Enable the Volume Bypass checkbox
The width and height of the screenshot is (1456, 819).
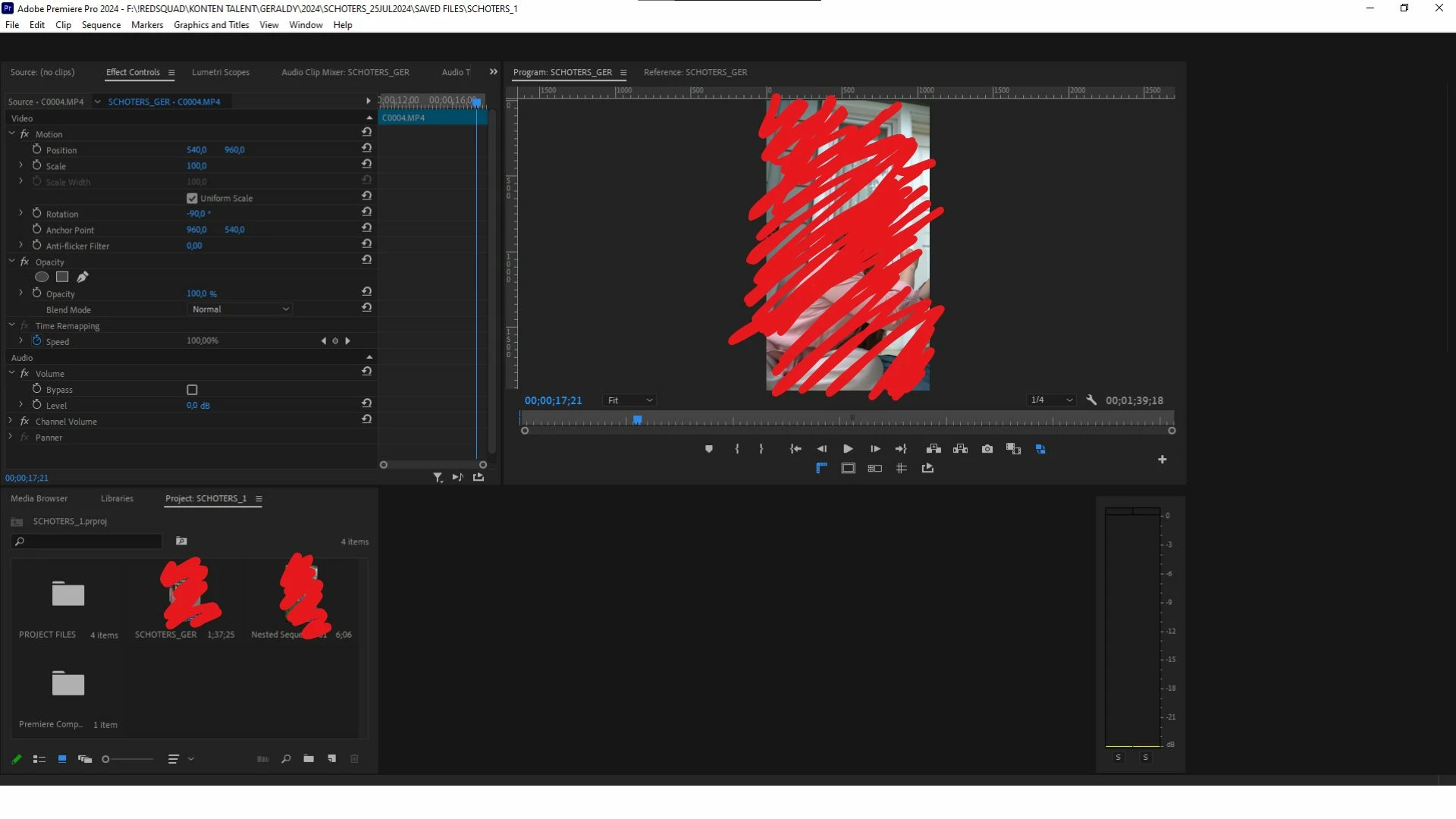pyautogui.click(x=192, y=390)
